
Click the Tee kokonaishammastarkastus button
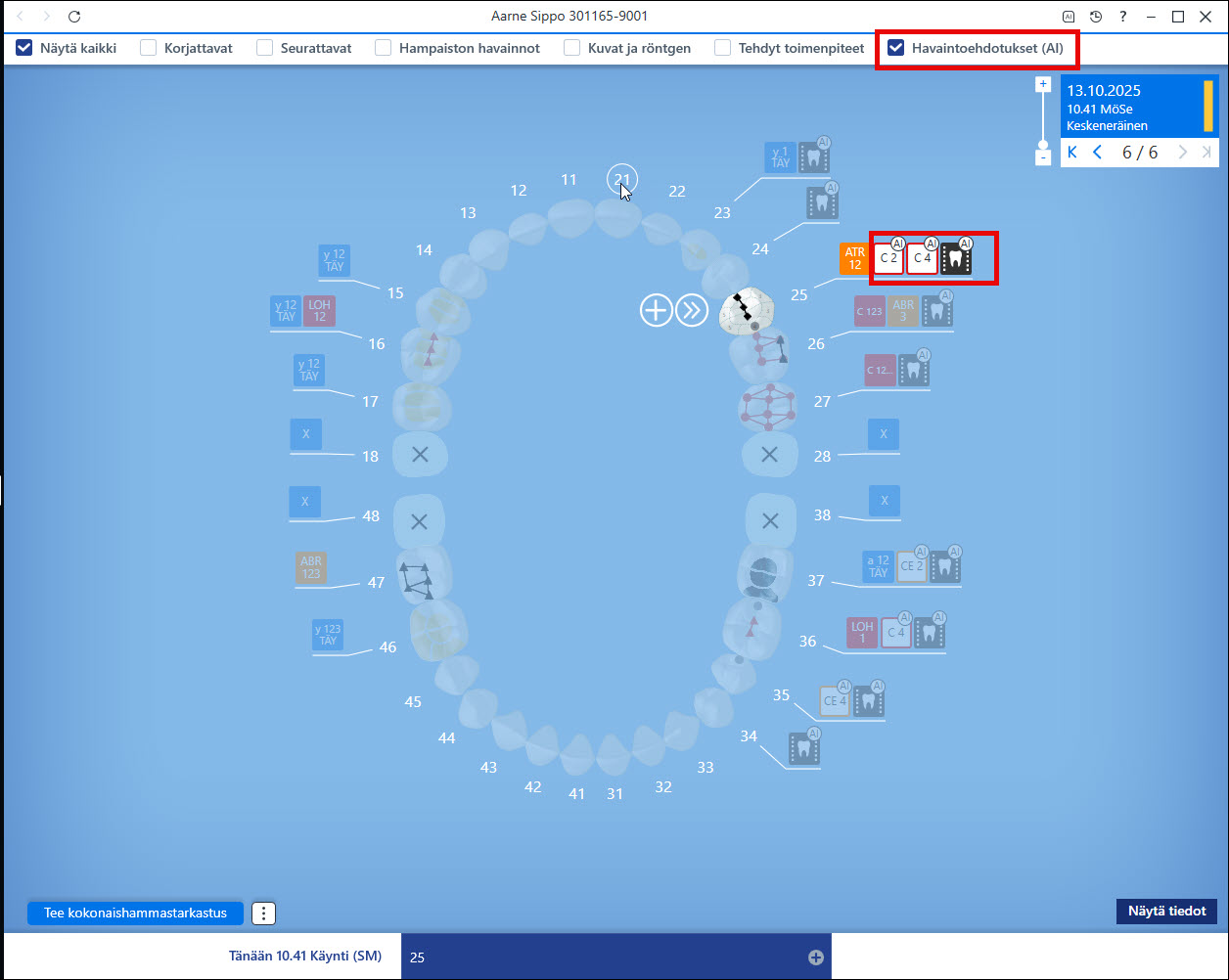tap(135, 913)
